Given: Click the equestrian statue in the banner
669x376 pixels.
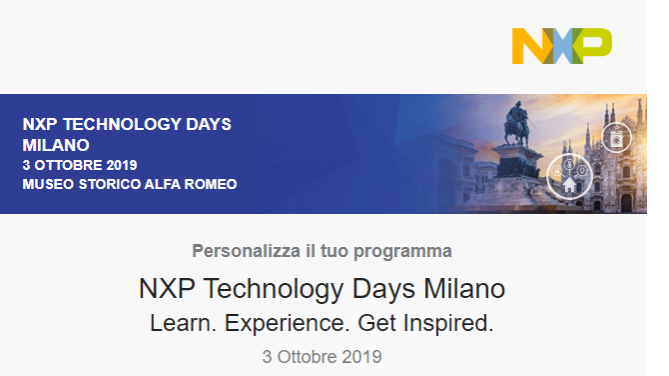Looking at the screenshot, I should click(x=518, y=123).
